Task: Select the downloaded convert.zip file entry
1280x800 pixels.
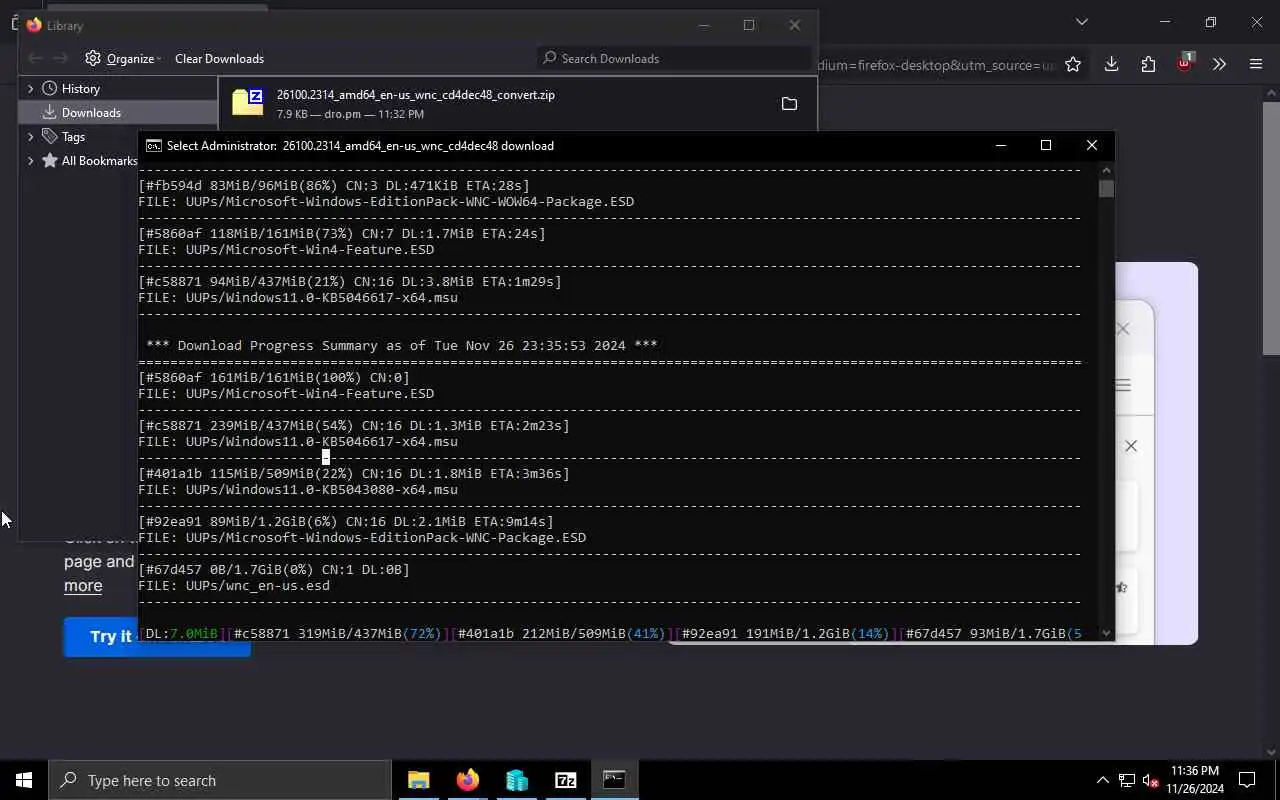Action: 517,104
